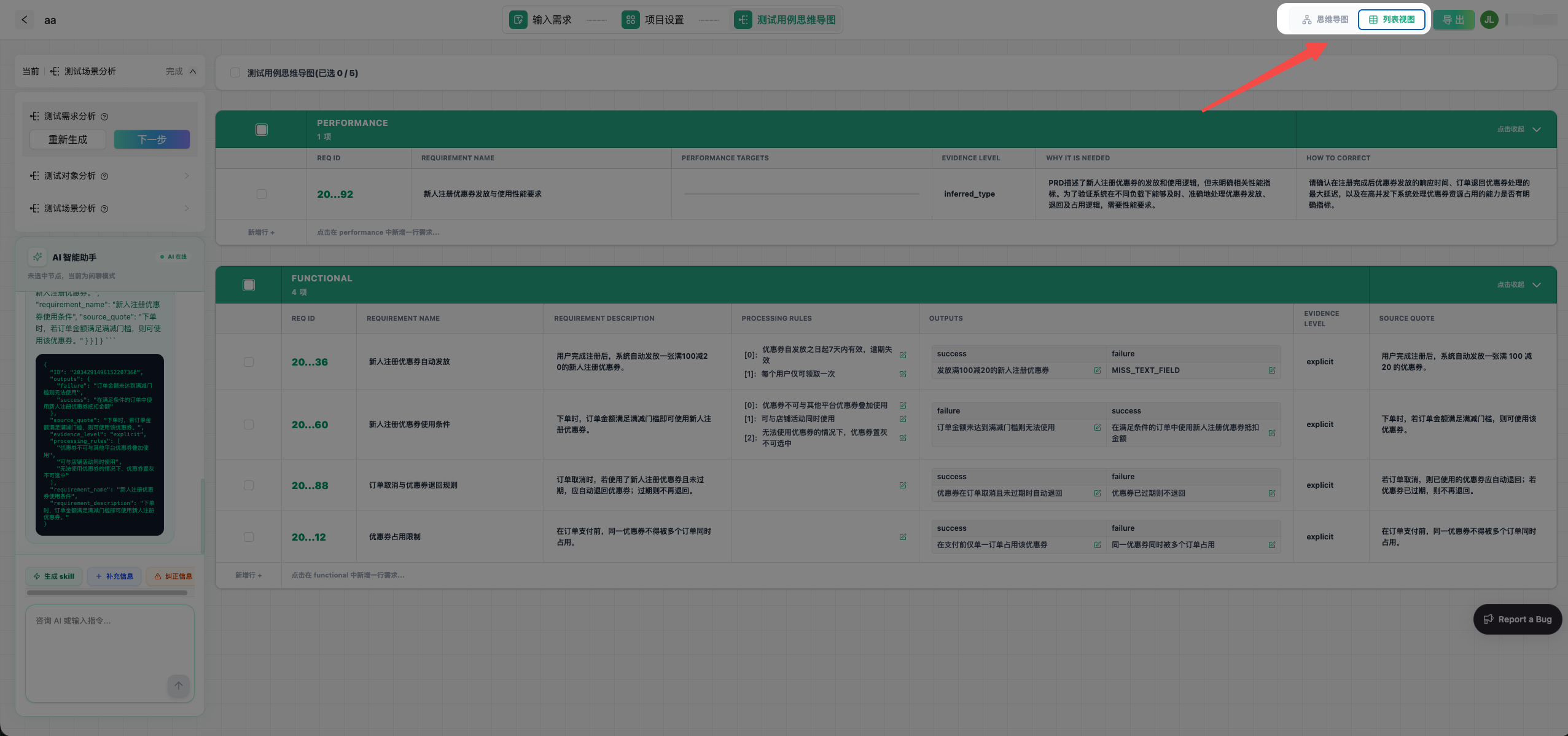Switch to 思维导图 view tab

1325,20
